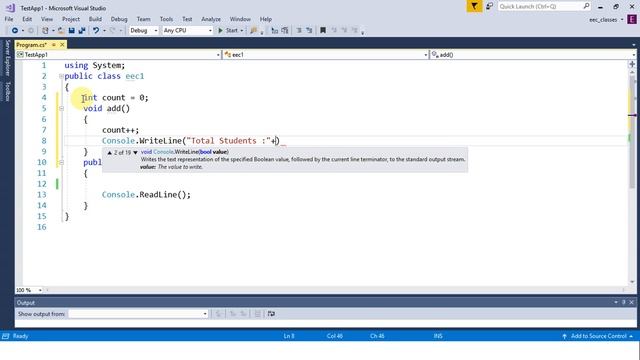Open the Team menu

pyautogui.click(x=143, y=19)
